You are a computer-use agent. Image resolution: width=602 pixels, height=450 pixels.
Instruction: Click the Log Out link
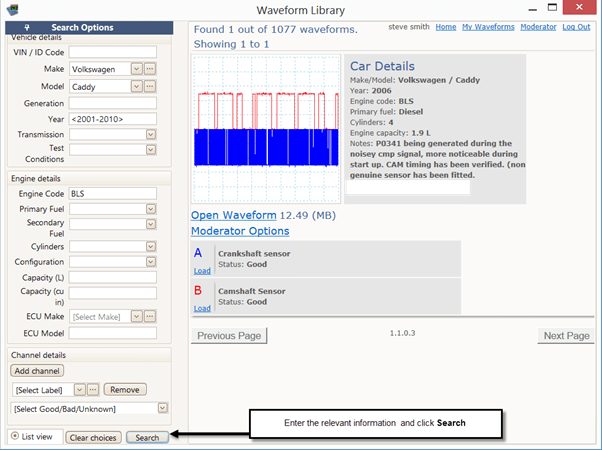576,27
